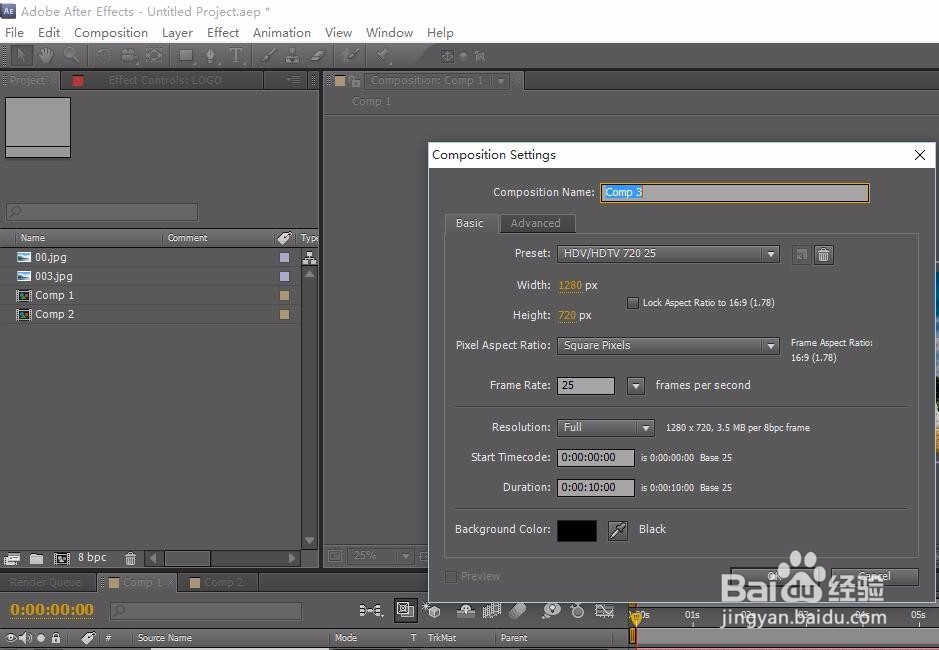The width and height of the screenshot is (939, 650).
Task: Select the Unified Camera tool
Action: tap(128, 56)
